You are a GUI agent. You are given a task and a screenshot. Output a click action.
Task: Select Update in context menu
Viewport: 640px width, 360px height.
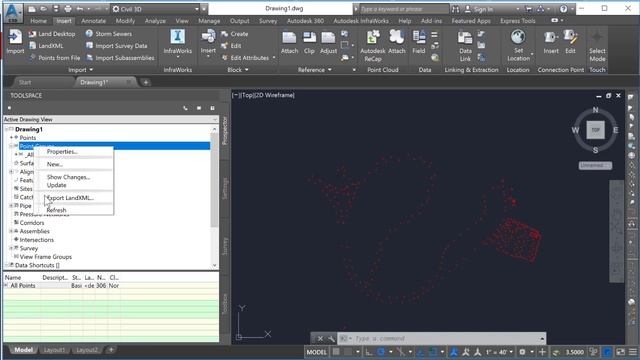pyautogui.click(x=56, y=185)
